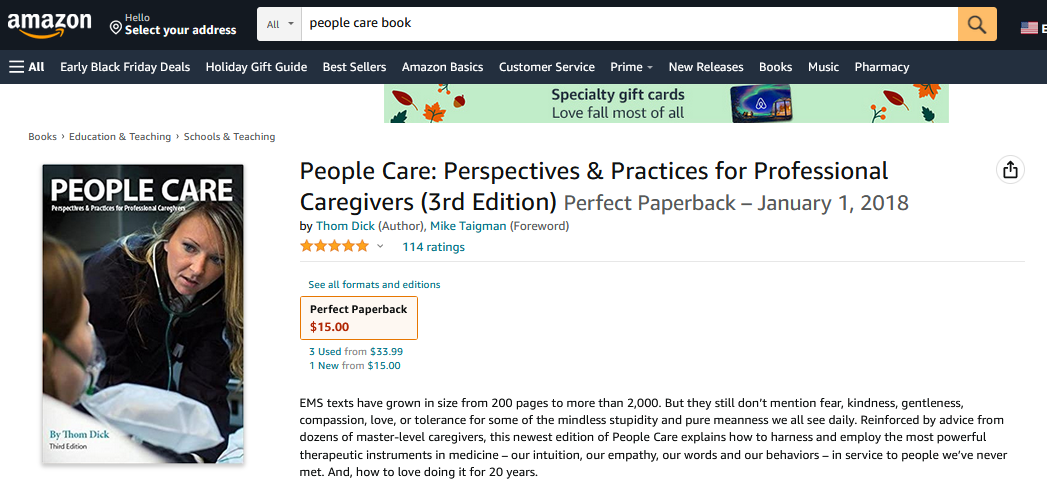Click the Amazon logo

coord(49,24)
